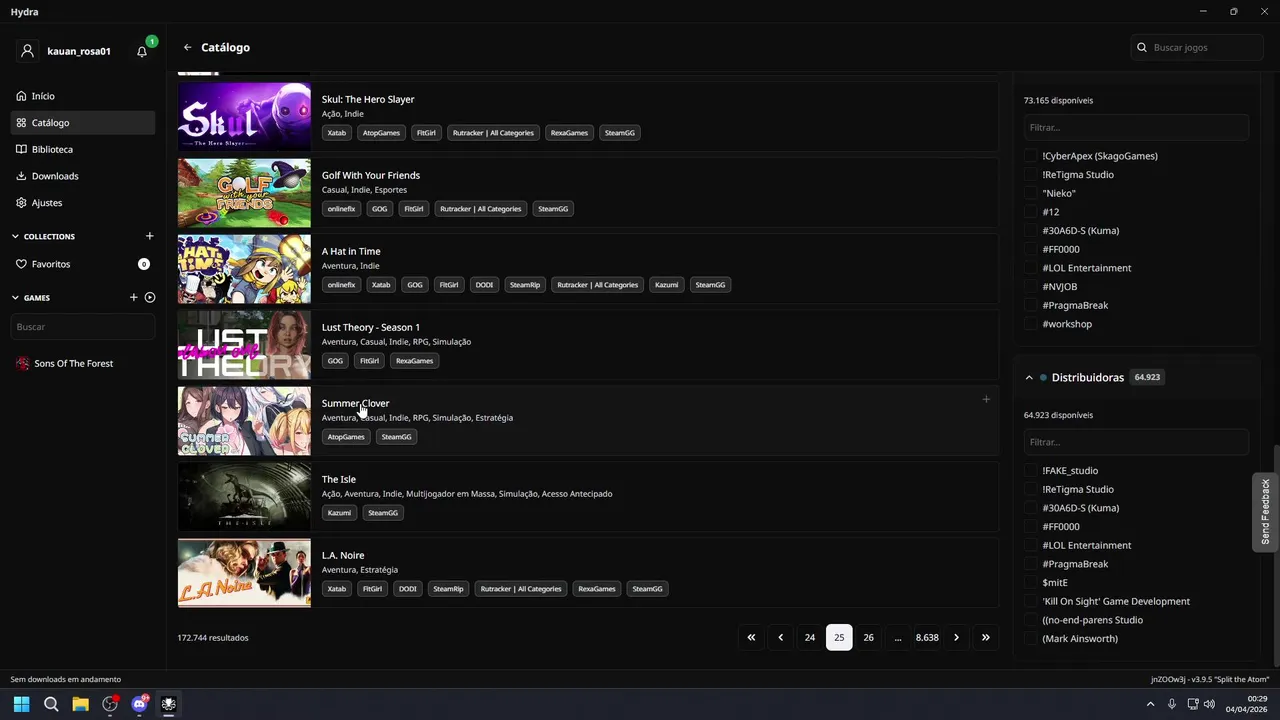Screen dimensions: 1280x720
Task: Click the ellipsis pagination button
Action: (x=898, y=637)
